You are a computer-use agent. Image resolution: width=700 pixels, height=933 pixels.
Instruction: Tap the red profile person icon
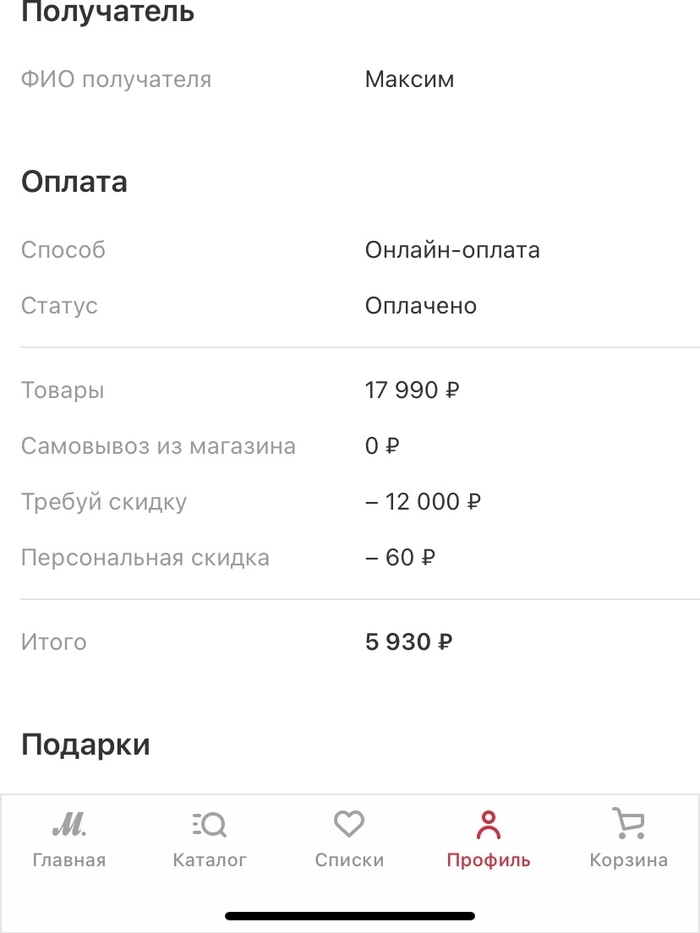[x=488, y=825]
